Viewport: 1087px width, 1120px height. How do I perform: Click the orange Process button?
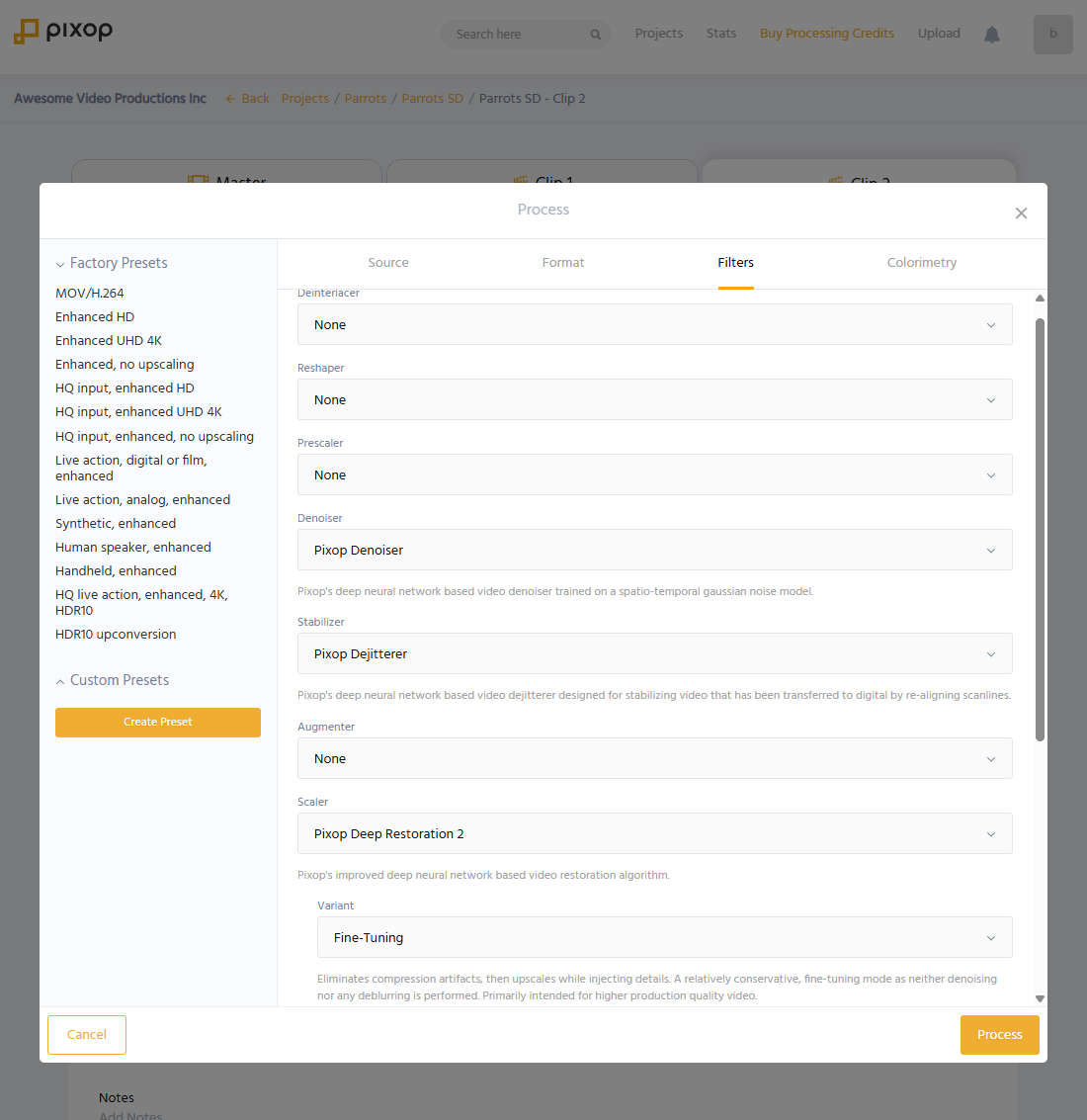click(x=999, y=1034)
